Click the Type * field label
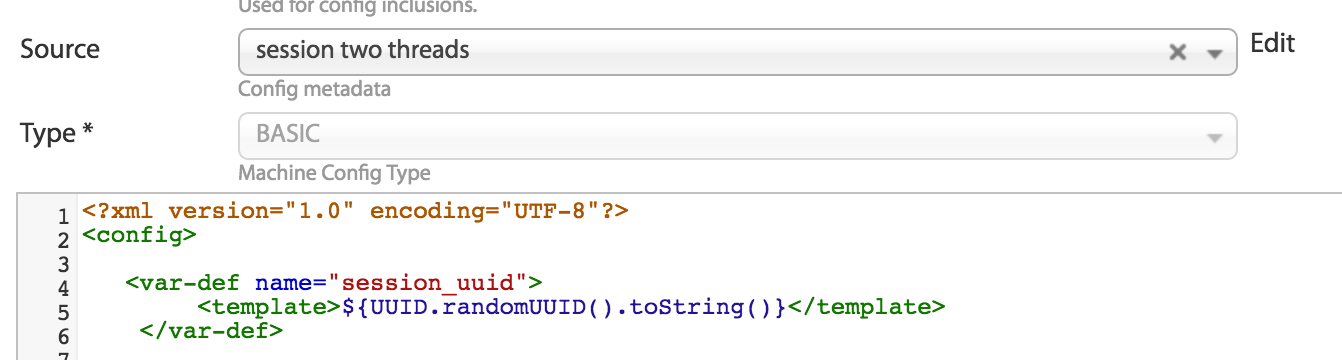 (x=57, y=133)
